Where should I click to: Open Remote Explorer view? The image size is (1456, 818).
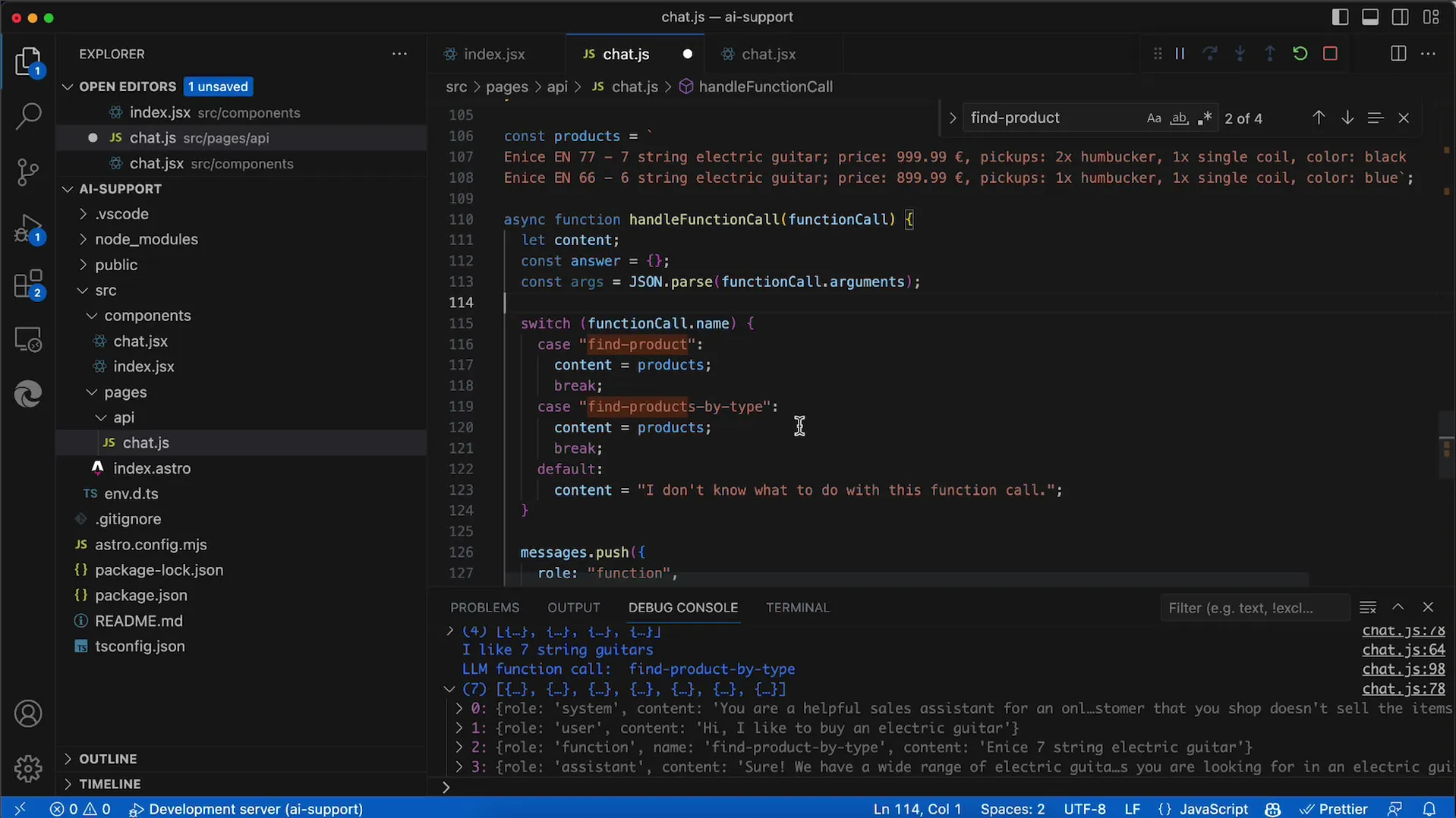[x=28, y=339]
